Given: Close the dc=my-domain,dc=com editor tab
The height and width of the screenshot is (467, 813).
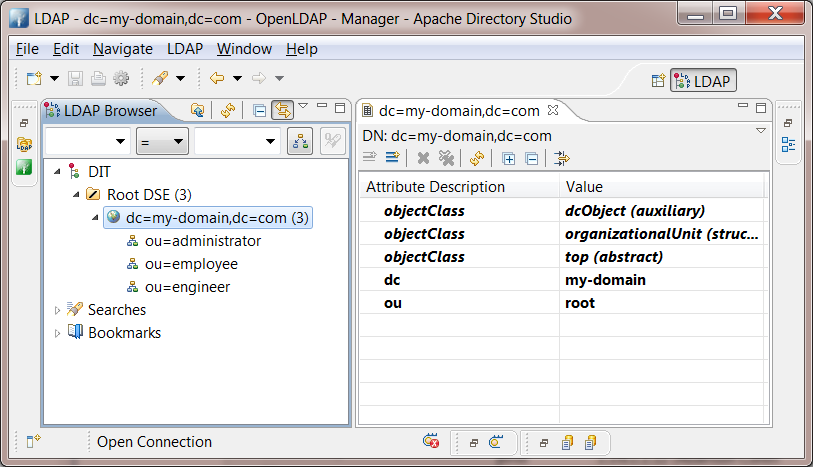Looking at the screenshot, I should tap(553, 110).
